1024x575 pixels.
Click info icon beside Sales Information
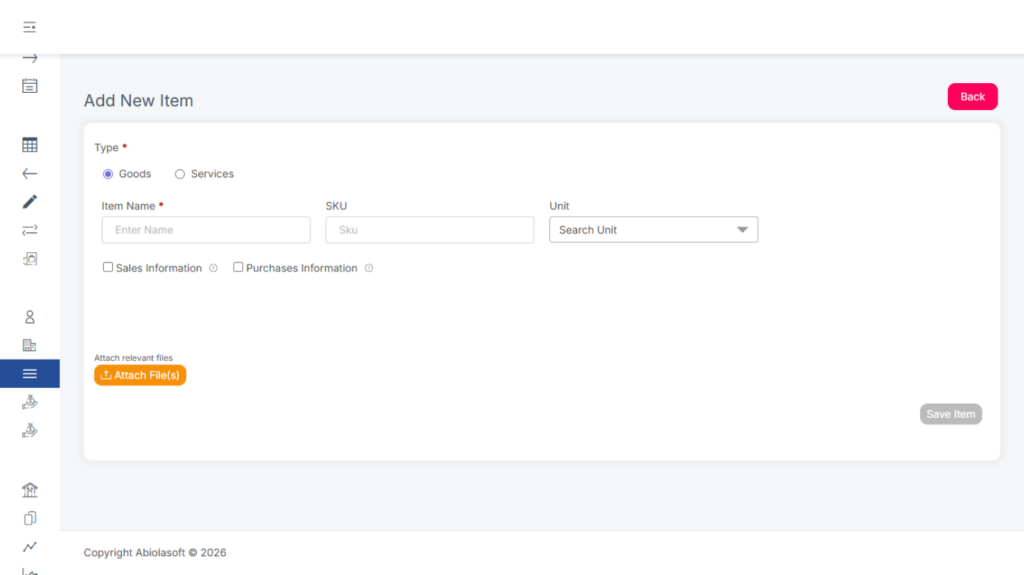213,268
